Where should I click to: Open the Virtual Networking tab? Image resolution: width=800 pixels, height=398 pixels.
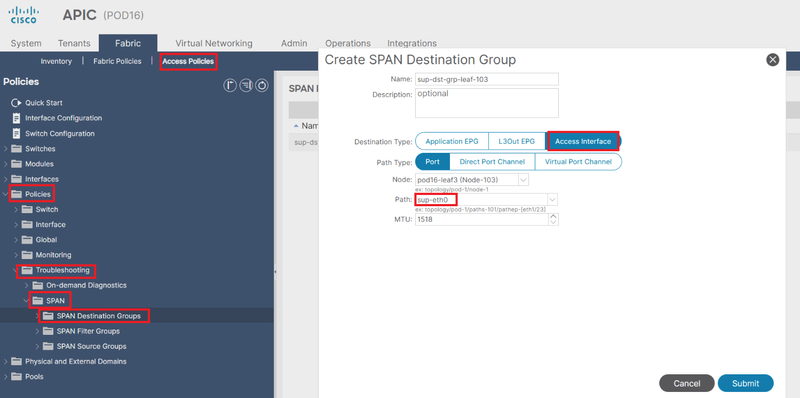[x=214, y=43]
